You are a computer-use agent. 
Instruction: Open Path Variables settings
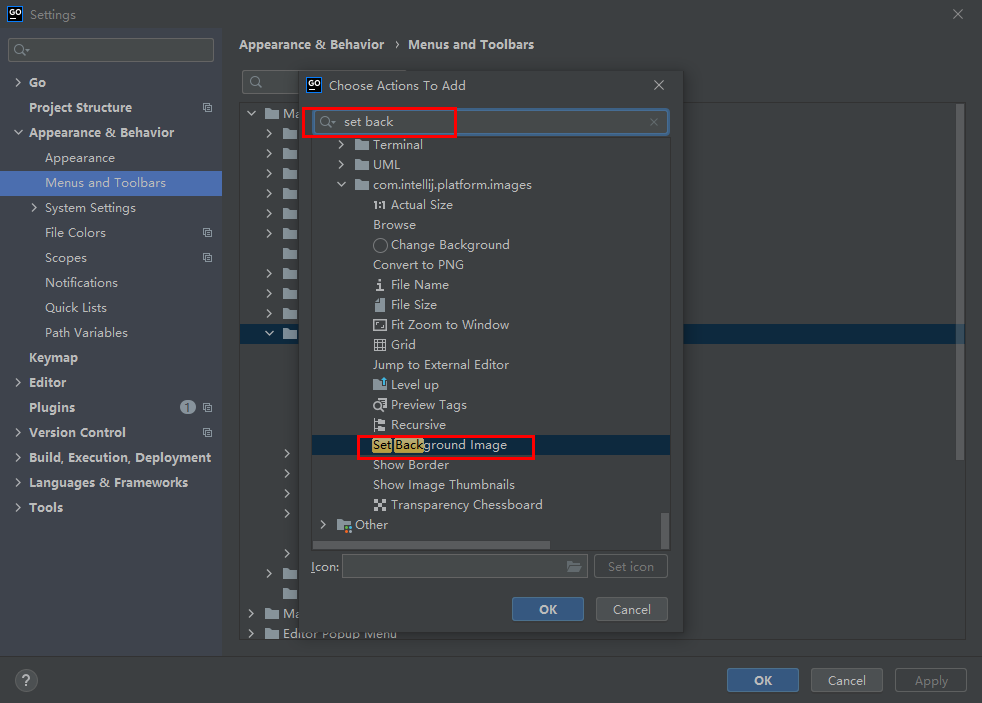click(x=86, y=333)
